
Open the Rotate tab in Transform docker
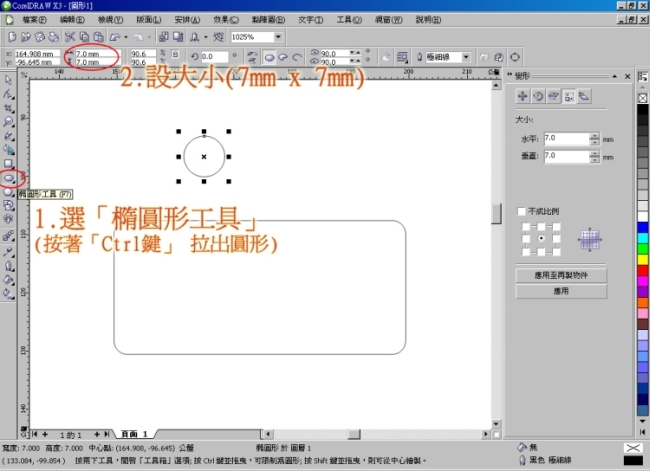coord(538,96)
